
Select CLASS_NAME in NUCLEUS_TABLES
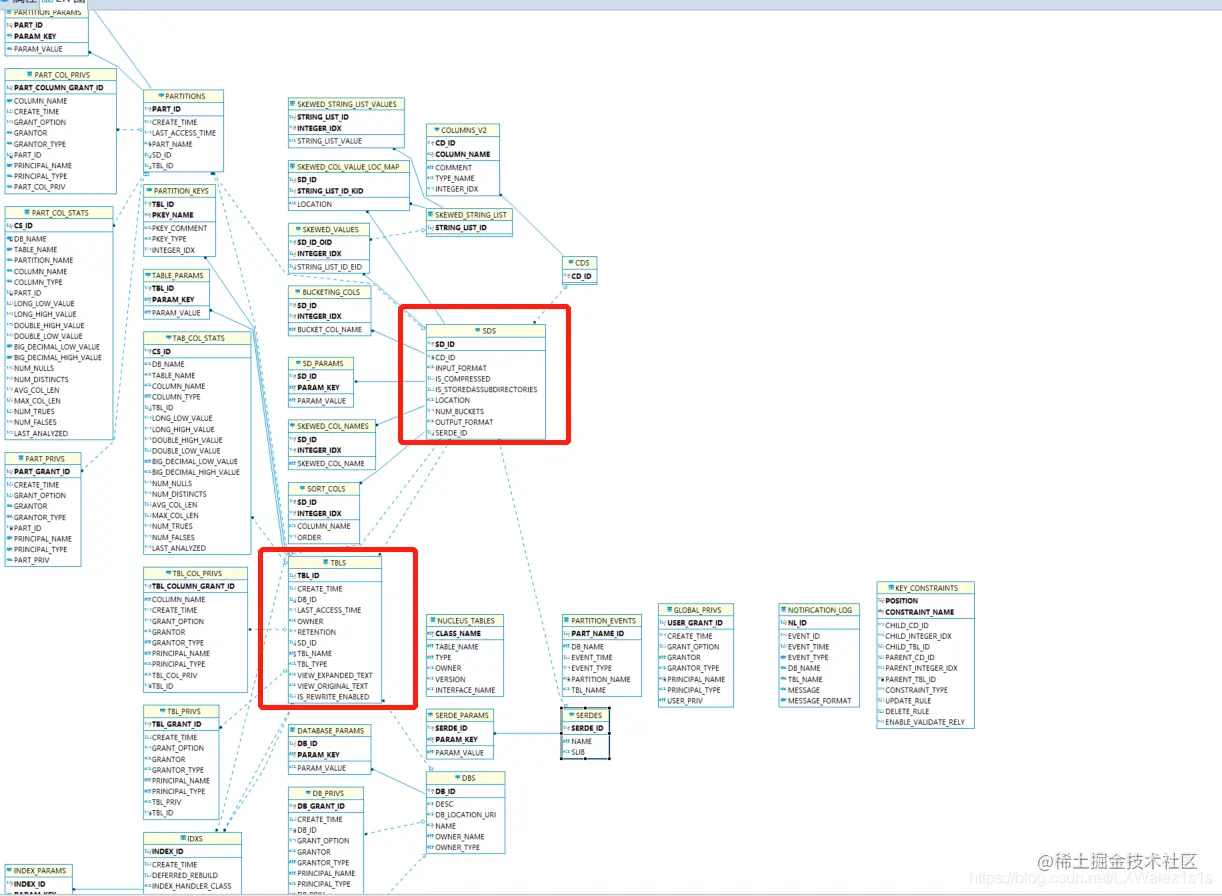click(x=458, y=633)
